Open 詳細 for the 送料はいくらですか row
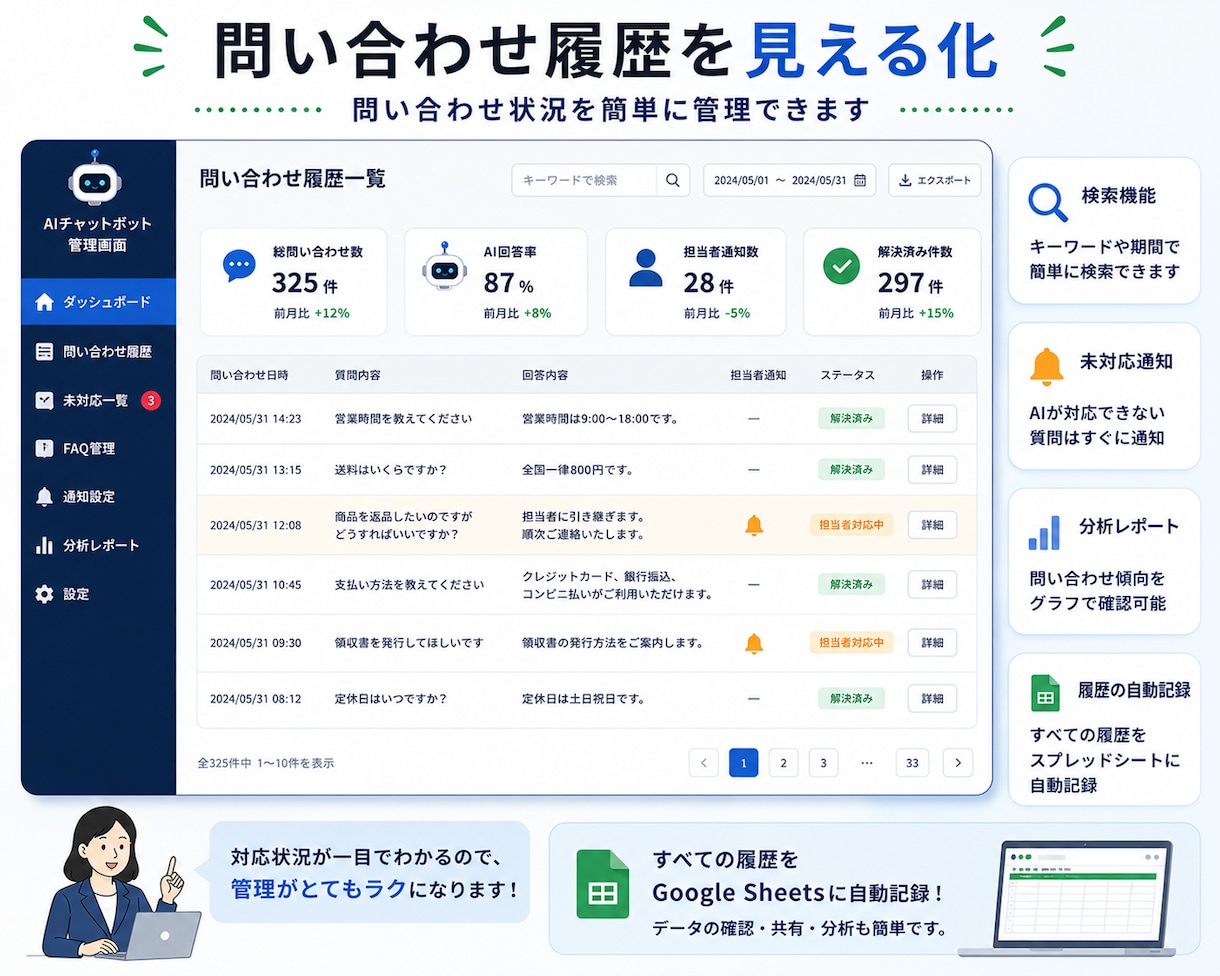 tap(932, 469)
